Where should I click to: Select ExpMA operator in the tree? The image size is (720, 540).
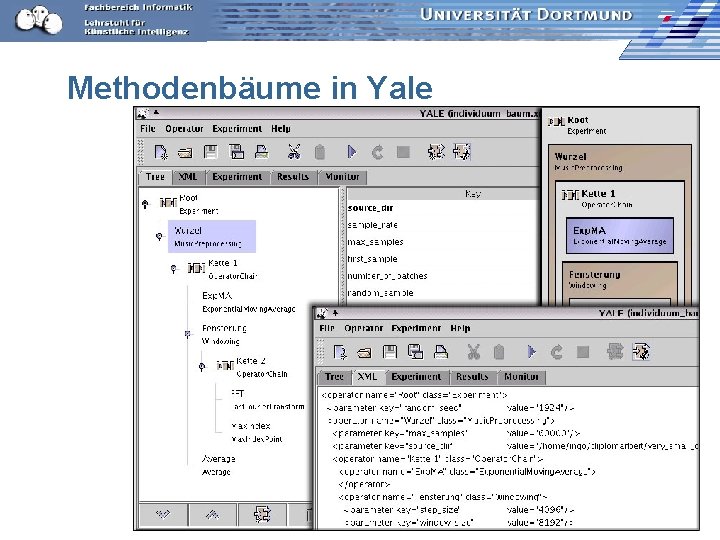(248, 302)
